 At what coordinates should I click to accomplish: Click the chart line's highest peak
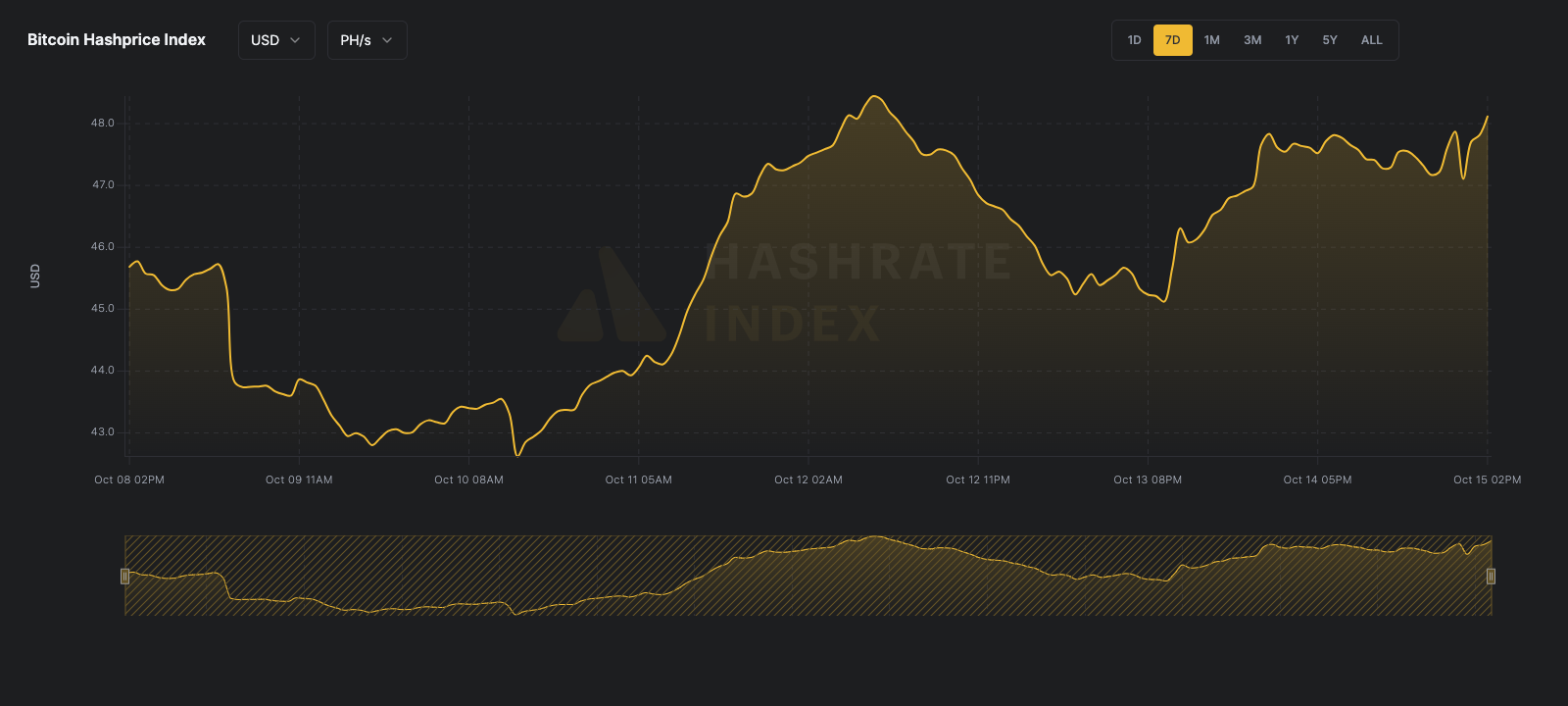pos(875,96)
